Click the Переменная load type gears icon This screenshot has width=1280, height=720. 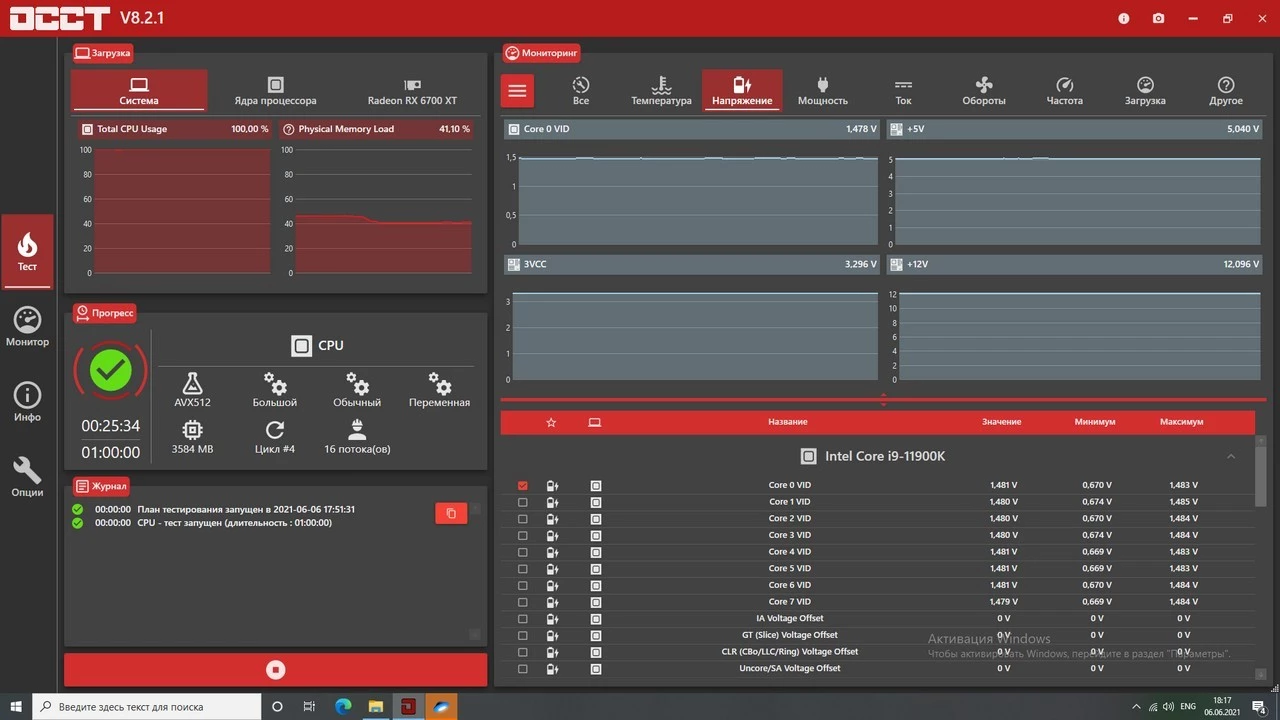click(x=439, y=383)
